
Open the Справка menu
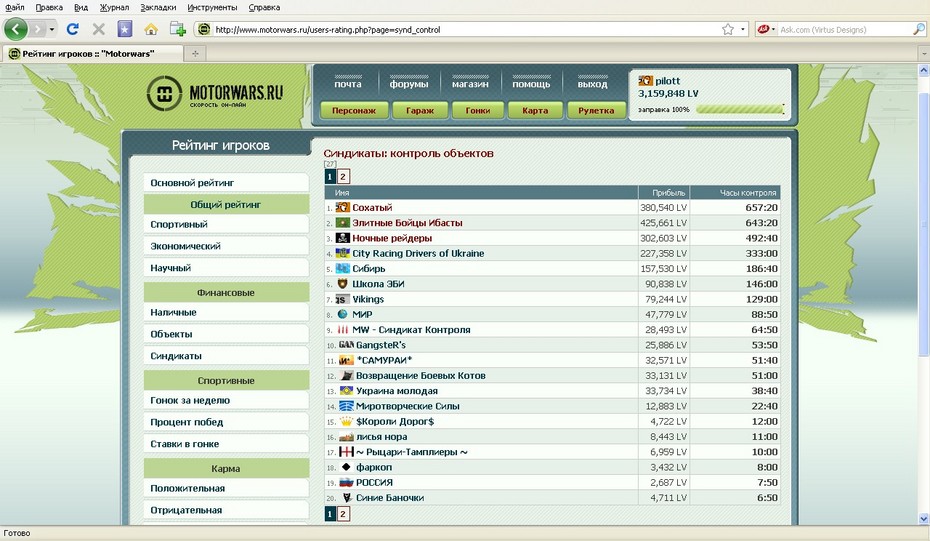(x=264, y=8)
